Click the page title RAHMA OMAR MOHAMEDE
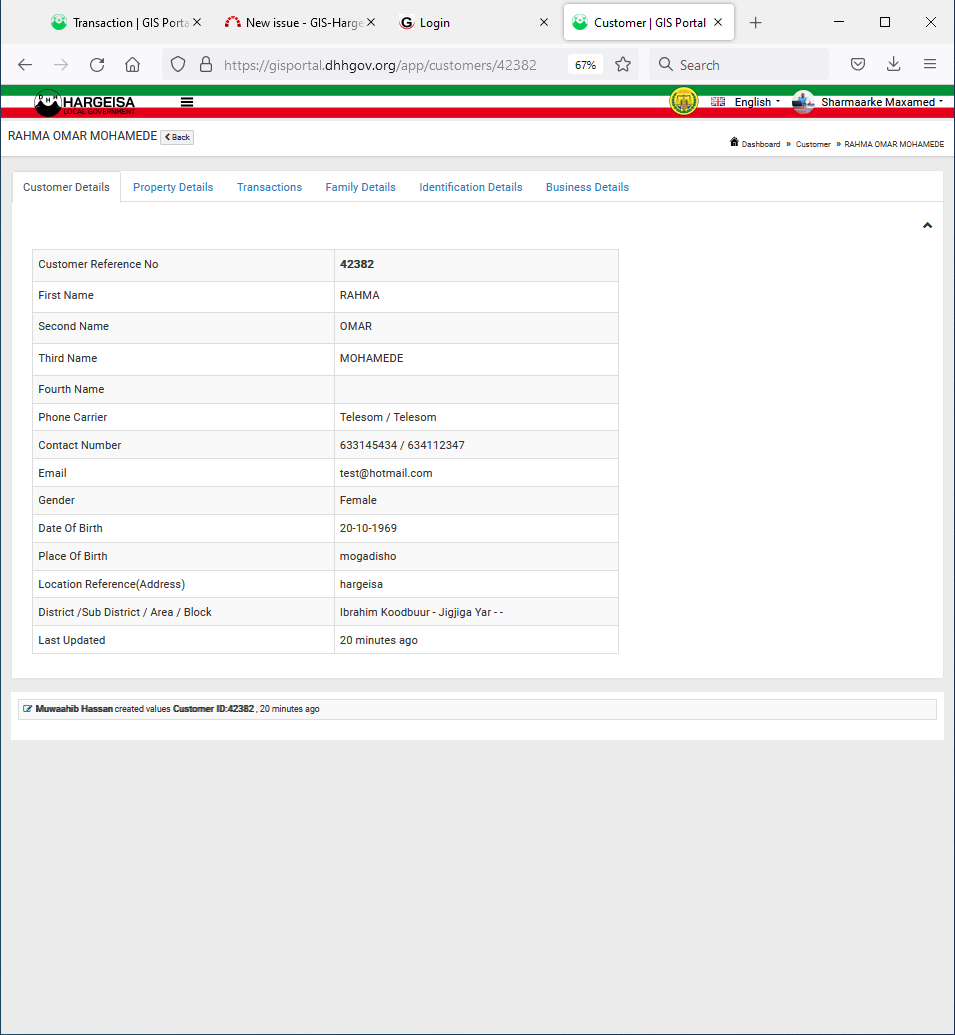This screenshot has width=955, height=1035. [82, 136]
